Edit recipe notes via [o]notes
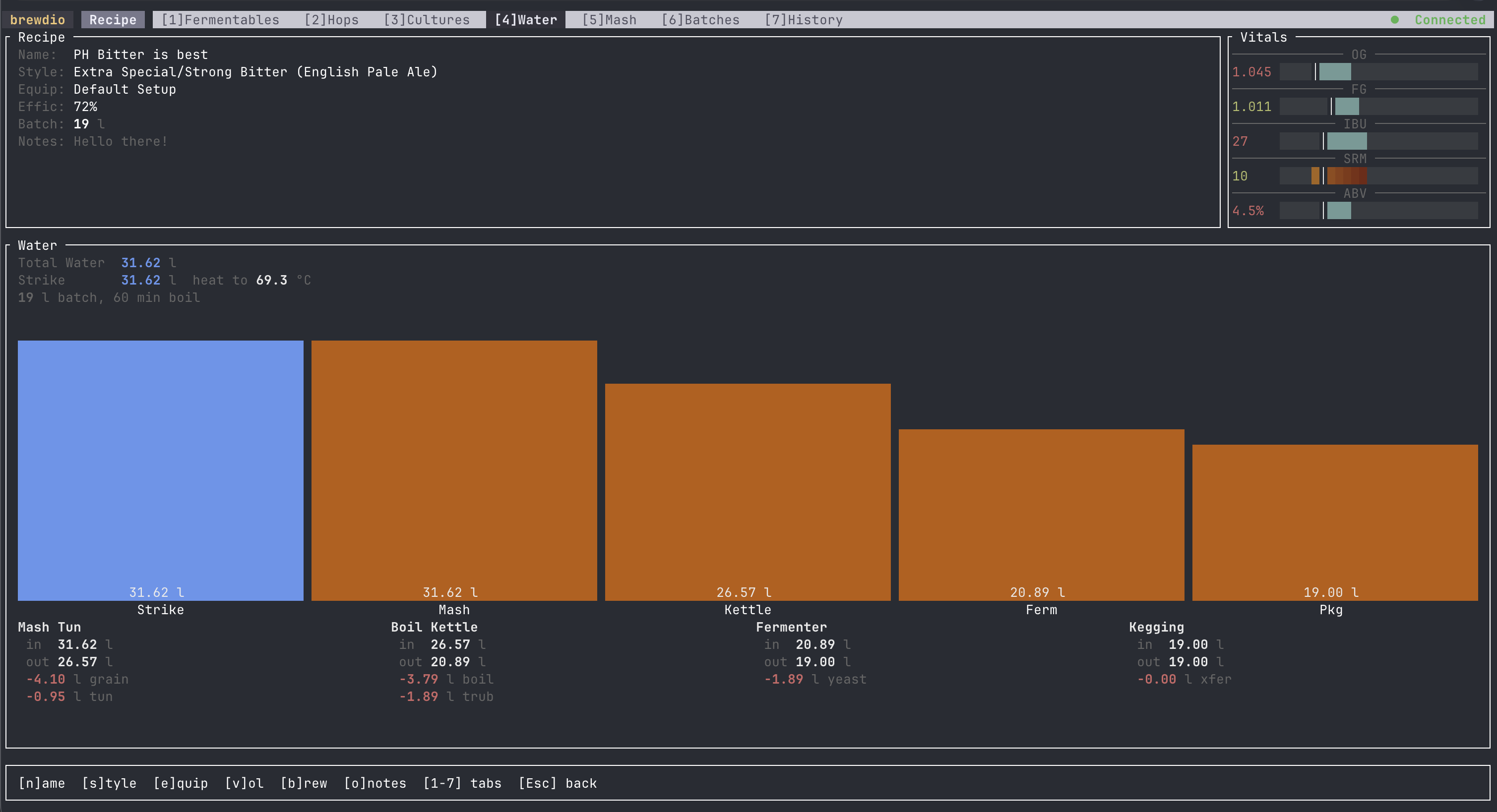 [x=375, y=783]
